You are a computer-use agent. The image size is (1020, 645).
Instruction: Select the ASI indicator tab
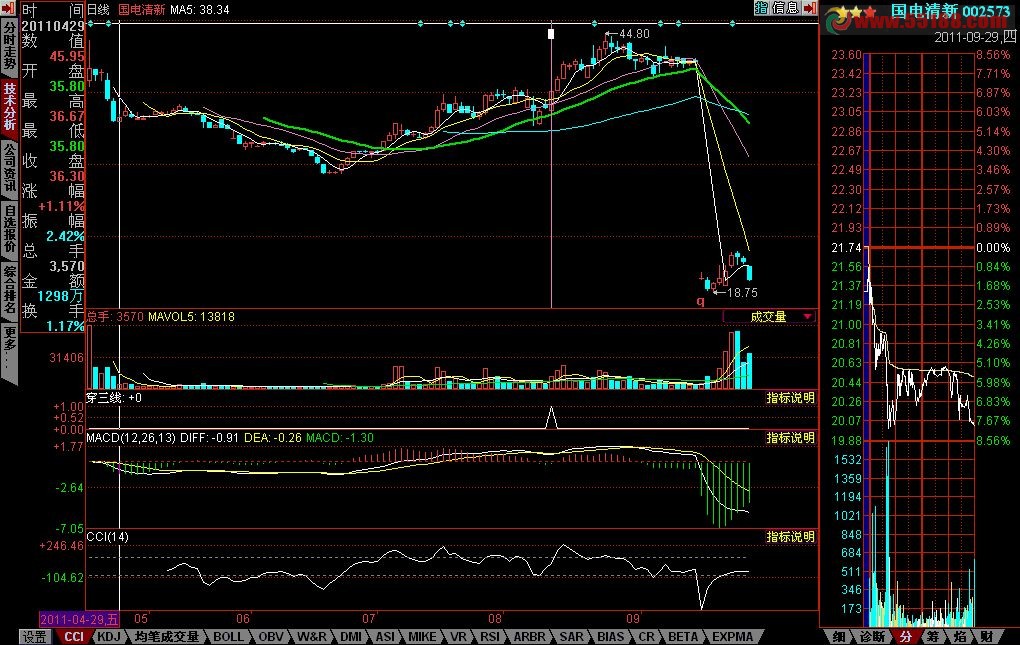[x=385, y=637]
